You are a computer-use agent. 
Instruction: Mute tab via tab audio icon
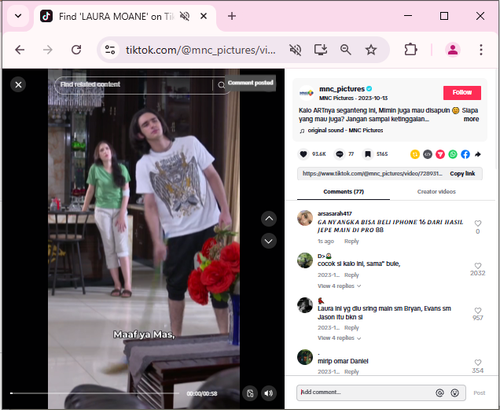pyautogui.click(x=185, y=16)
